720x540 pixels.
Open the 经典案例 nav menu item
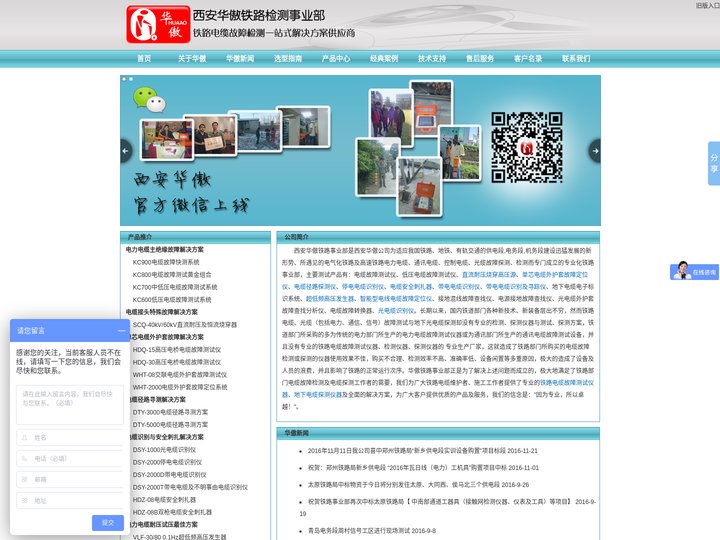pos(384,58)
